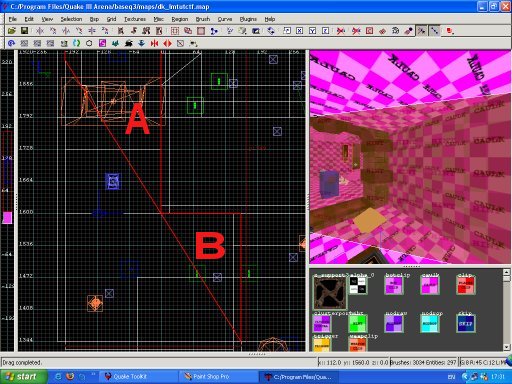Rotate selection around the X axis
This screenshot has width=512, height=384.
pyautogui.click(x=53, y=31)
